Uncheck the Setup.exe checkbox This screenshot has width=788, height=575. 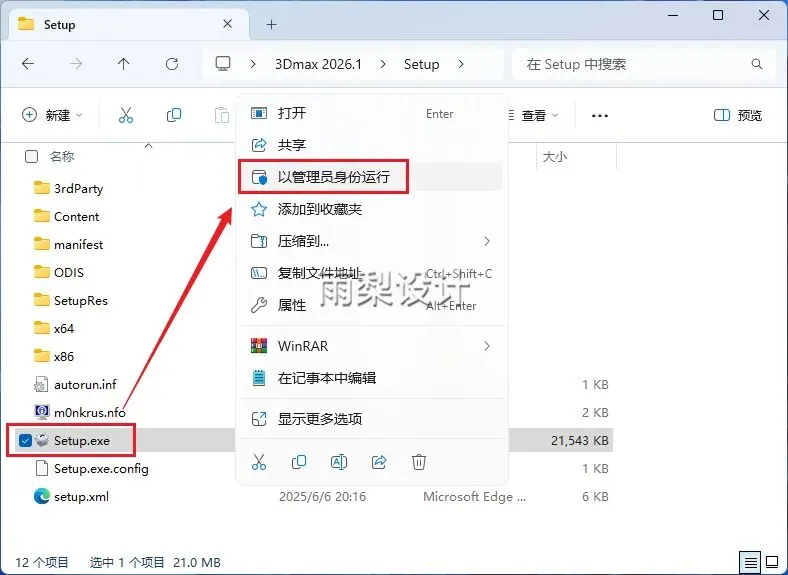click(25, 440)
